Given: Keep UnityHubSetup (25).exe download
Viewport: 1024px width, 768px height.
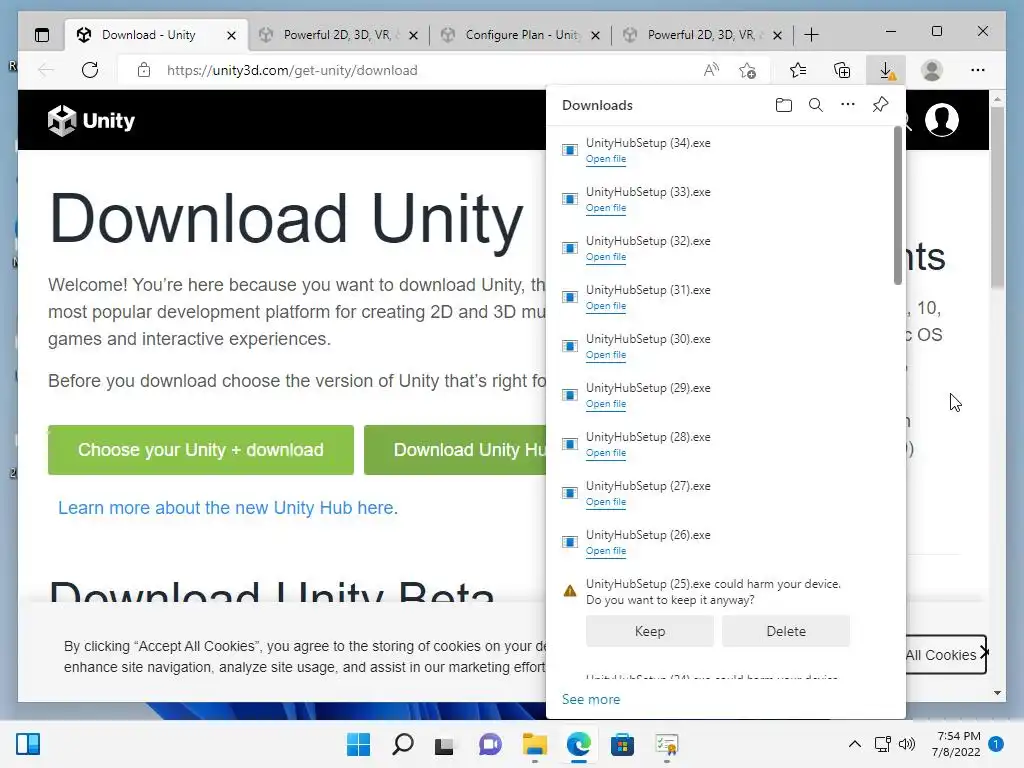Looking at the screenshot, I should coord(650,632).
